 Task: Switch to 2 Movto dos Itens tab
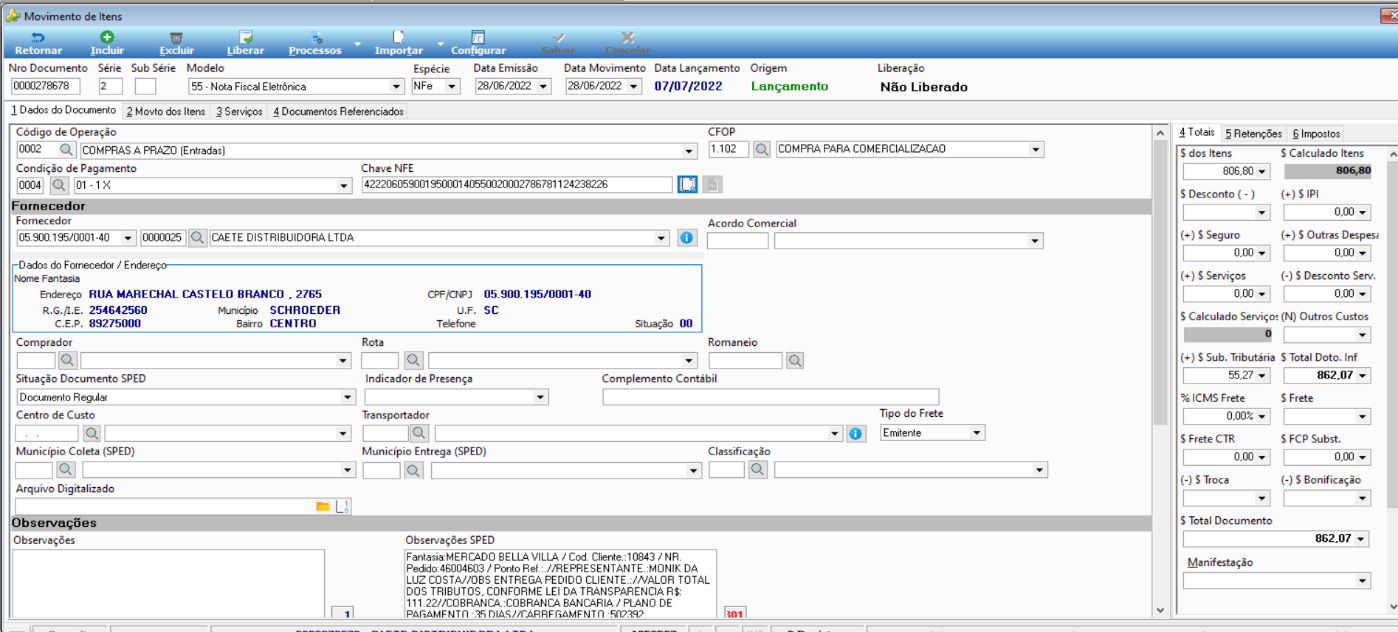(x=165, y=111)
